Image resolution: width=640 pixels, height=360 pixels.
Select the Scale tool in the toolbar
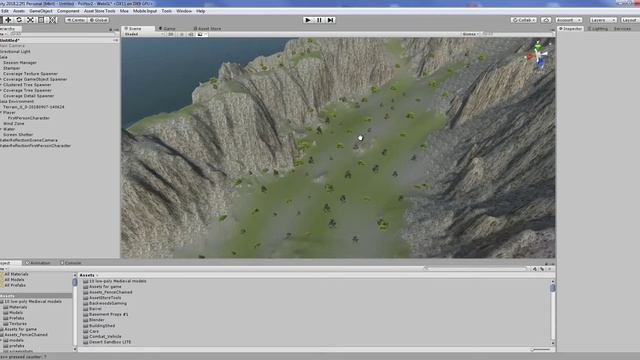click(30, 20)
